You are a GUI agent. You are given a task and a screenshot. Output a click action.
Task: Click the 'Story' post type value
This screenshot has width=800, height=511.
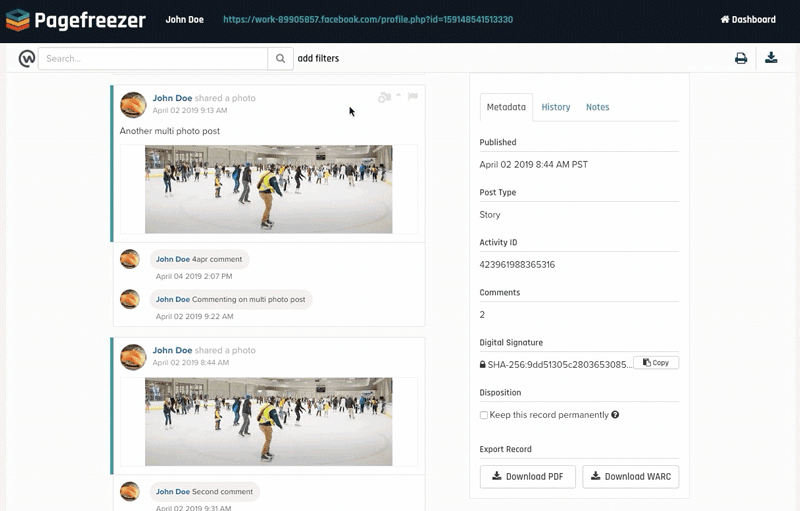pyautogui.click(x=490, y=215)
